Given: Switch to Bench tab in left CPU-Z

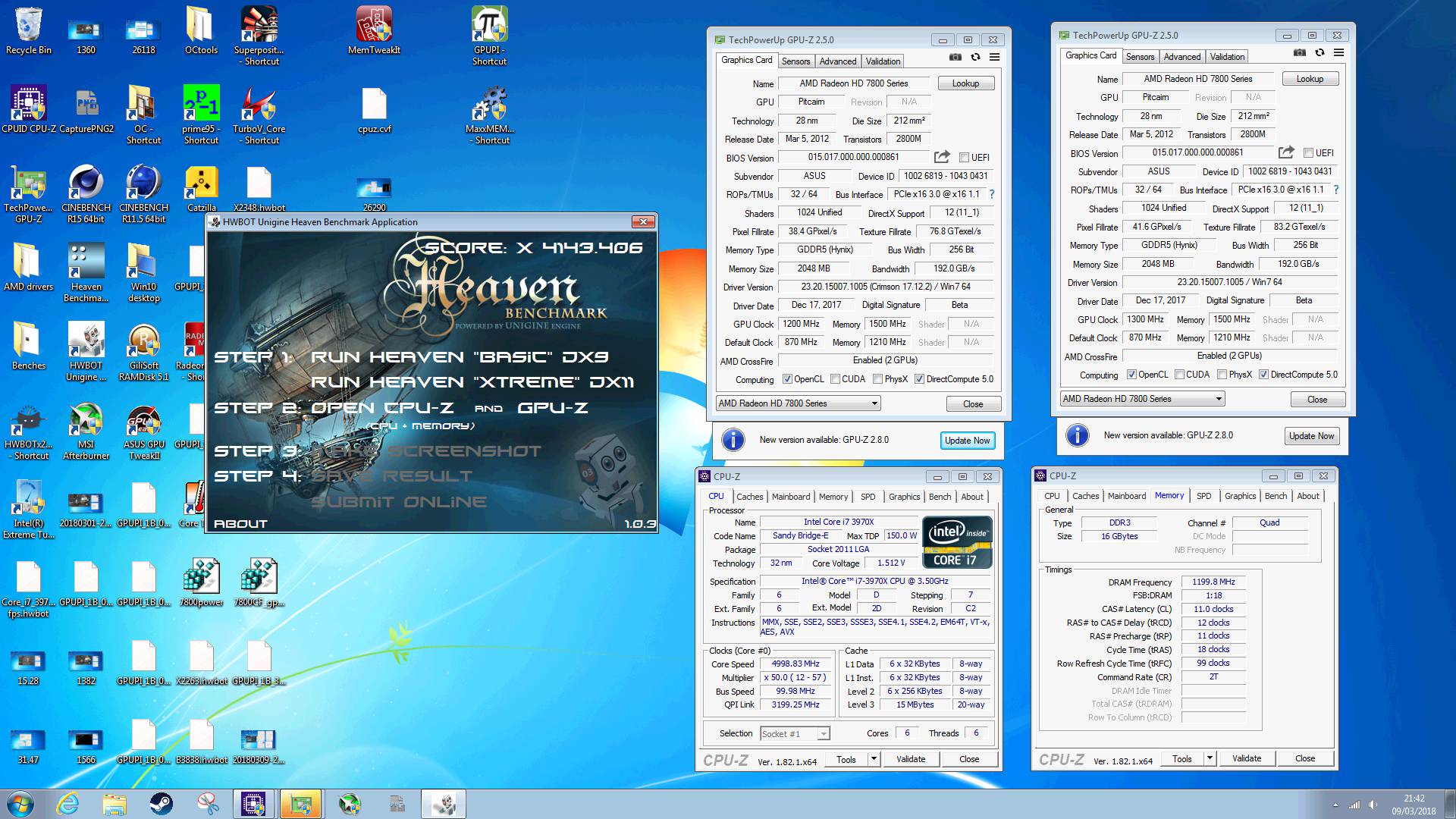Looking at the screenshot, I should [940, 497].
